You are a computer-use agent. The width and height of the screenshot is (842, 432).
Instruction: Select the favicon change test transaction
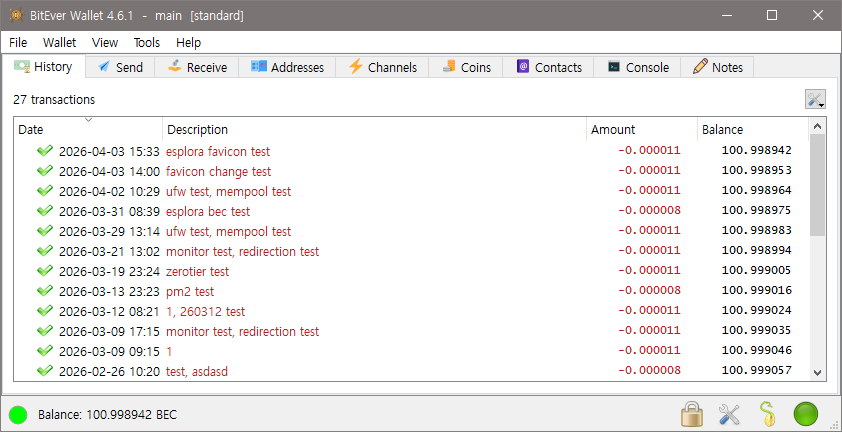pos(218,171)
